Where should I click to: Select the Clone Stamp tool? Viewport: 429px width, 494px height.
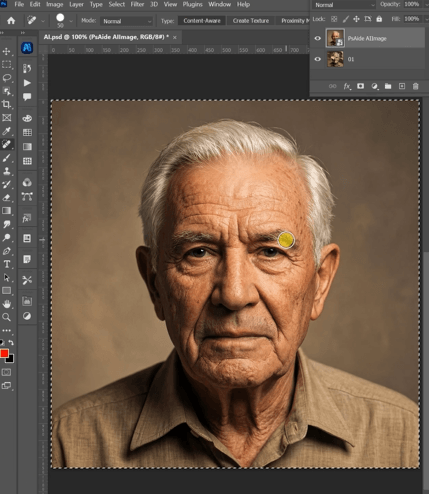click(6, 171)
